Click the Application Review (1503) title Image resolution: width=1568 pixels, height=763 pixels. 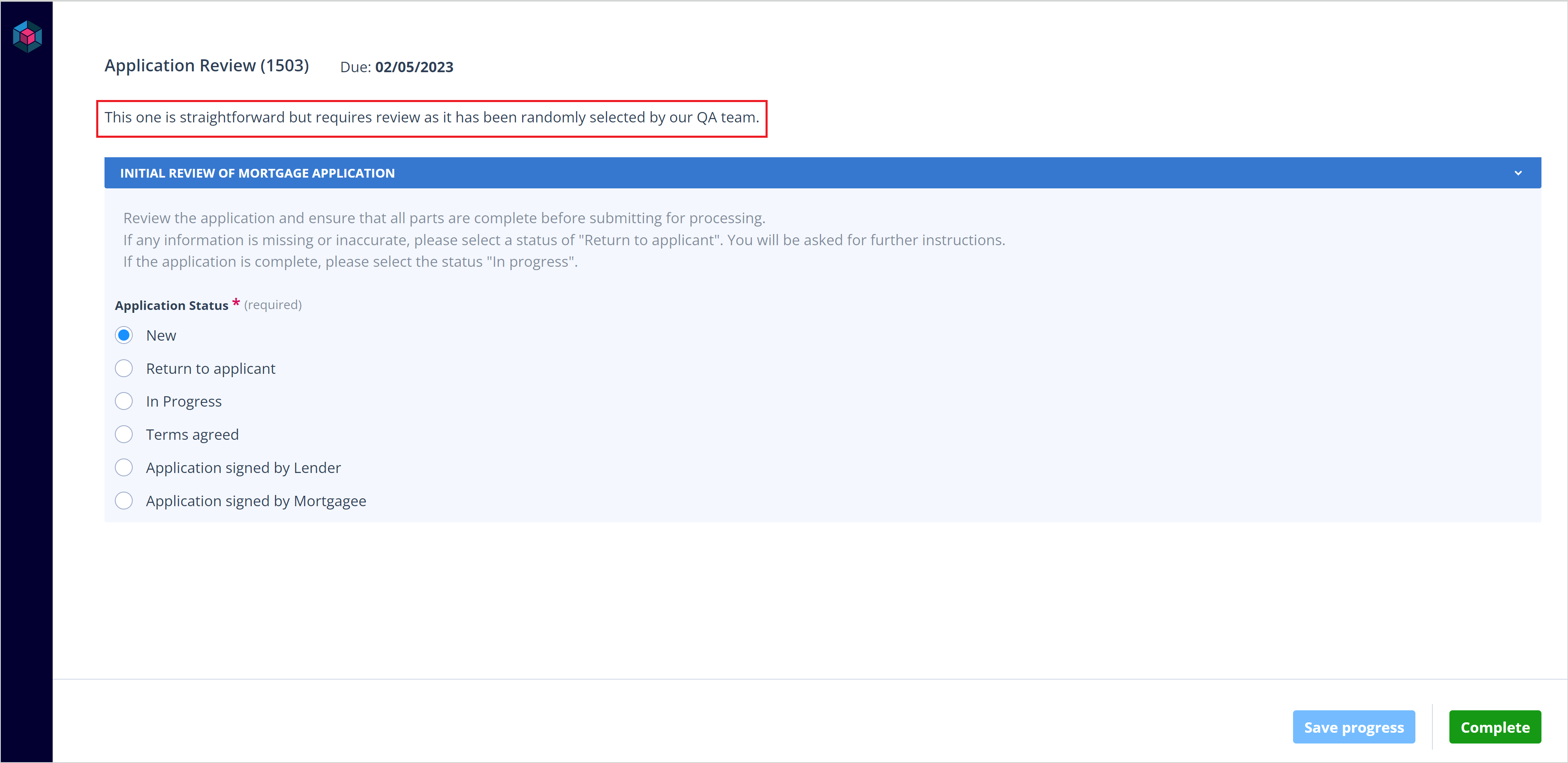pyautogui.click(x=207, y=66)
